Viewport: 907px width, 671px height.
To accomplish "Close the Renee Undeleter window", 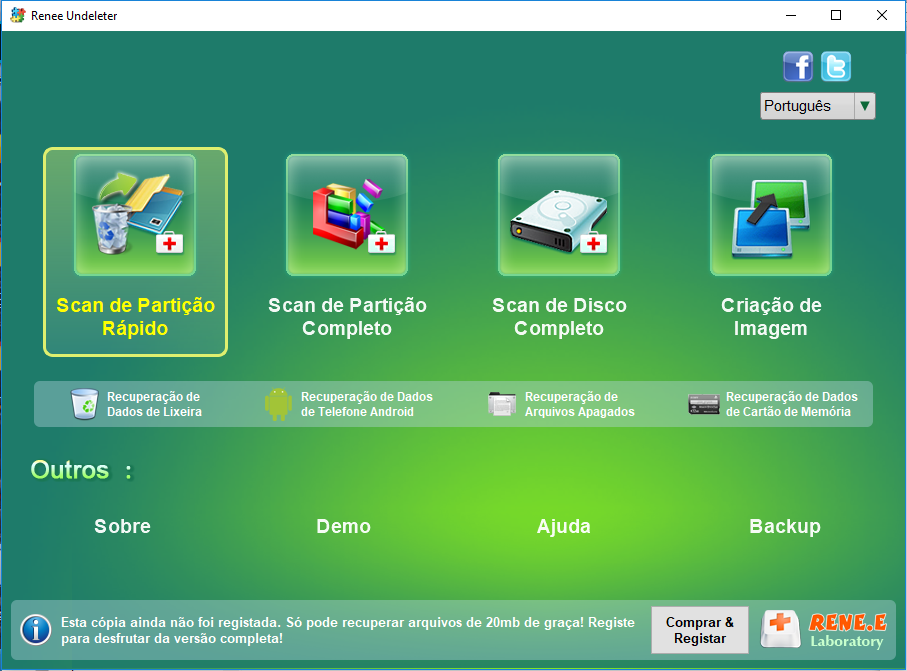I will click(x=882, y=15).
